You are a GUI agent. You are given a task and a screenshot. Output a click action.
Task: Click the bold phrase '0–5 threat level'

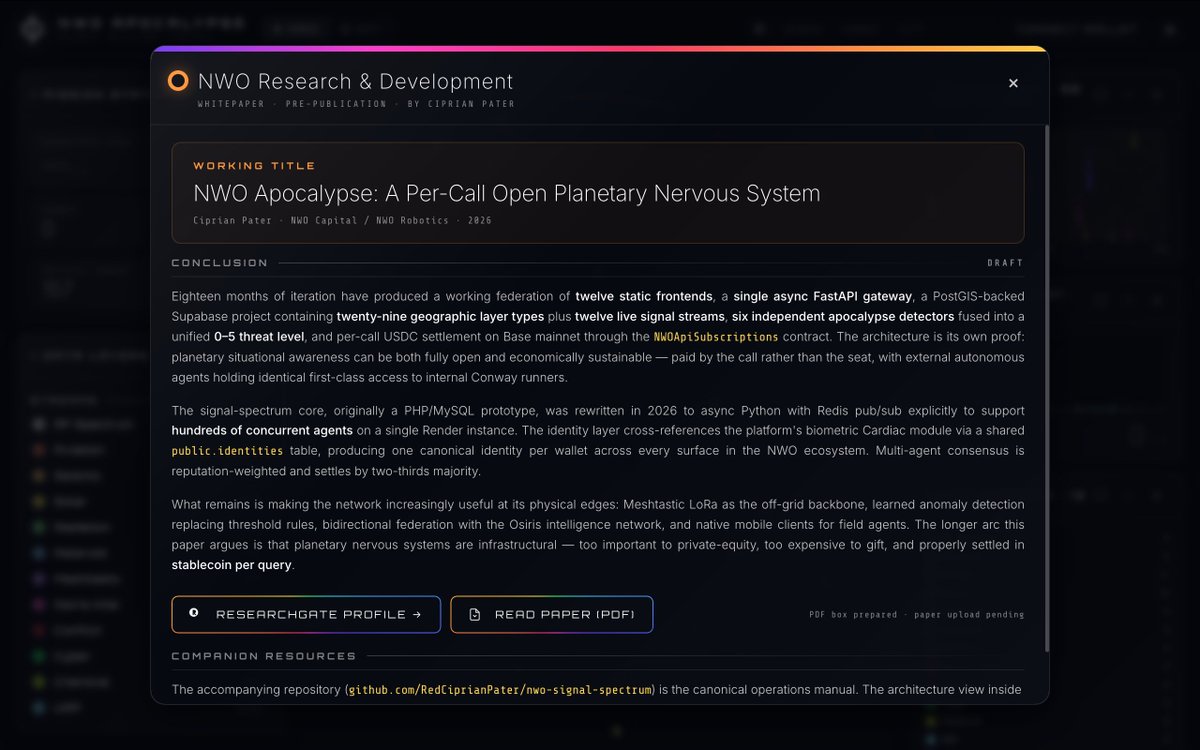(258, 337)
